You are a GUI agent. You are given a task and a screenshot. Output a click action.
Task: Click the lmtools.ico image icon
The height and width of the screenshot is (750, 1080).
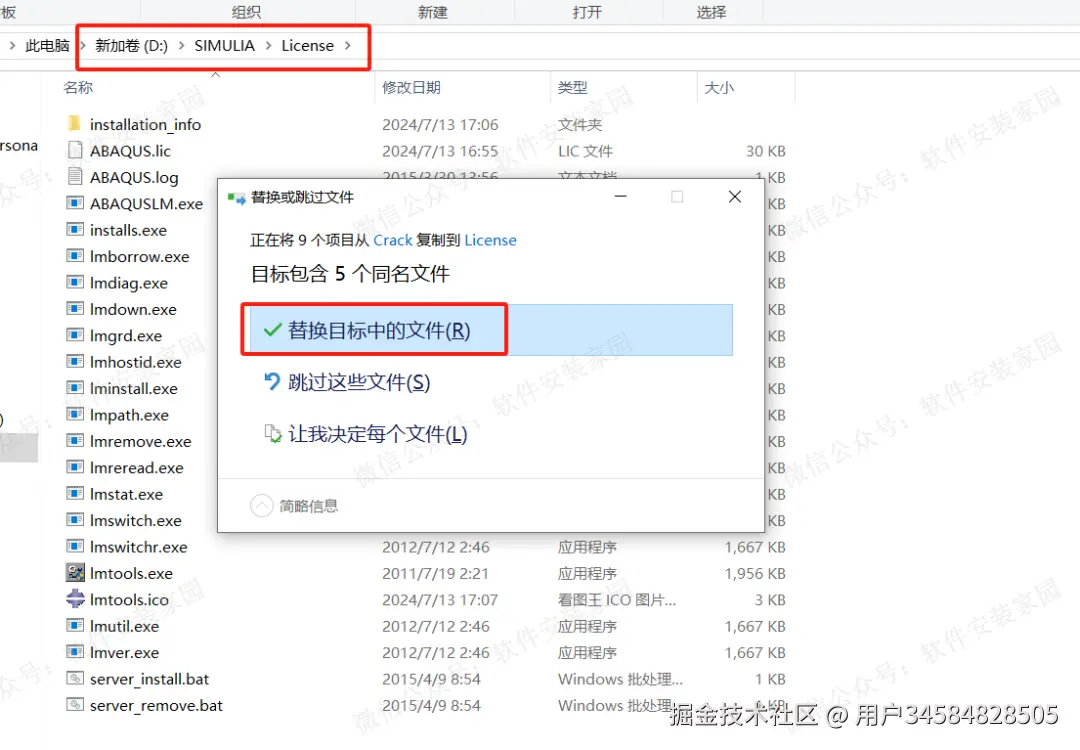75,599
